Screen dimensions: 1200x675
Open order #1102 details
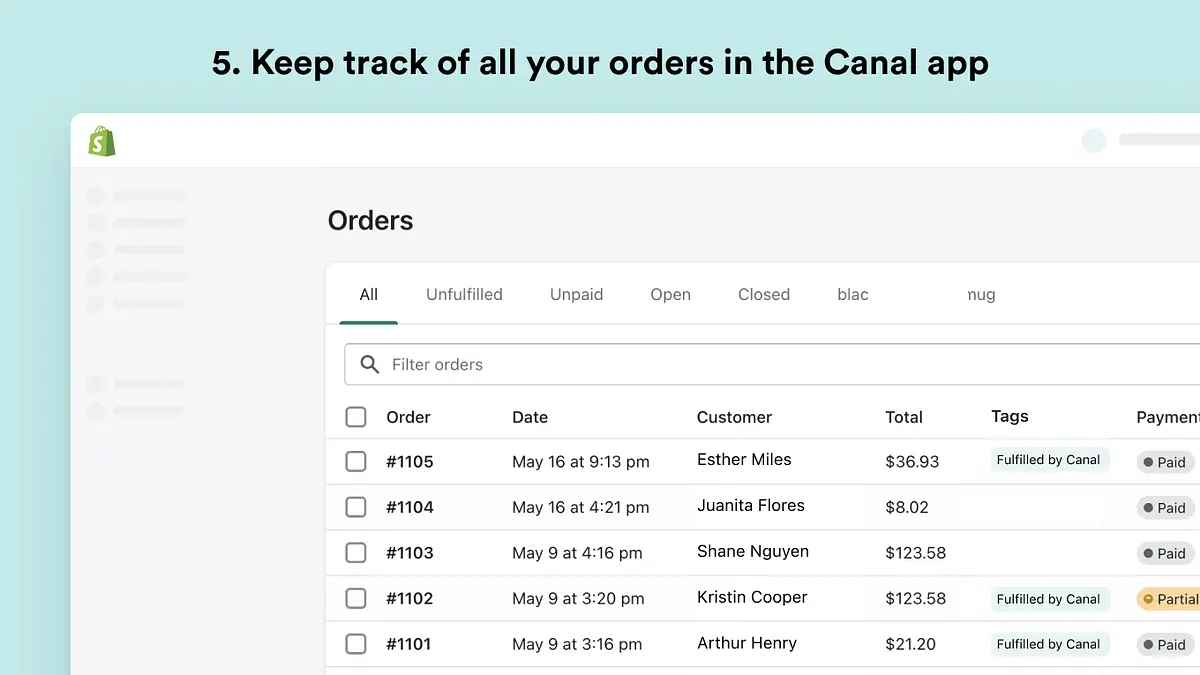coord(410,599)
